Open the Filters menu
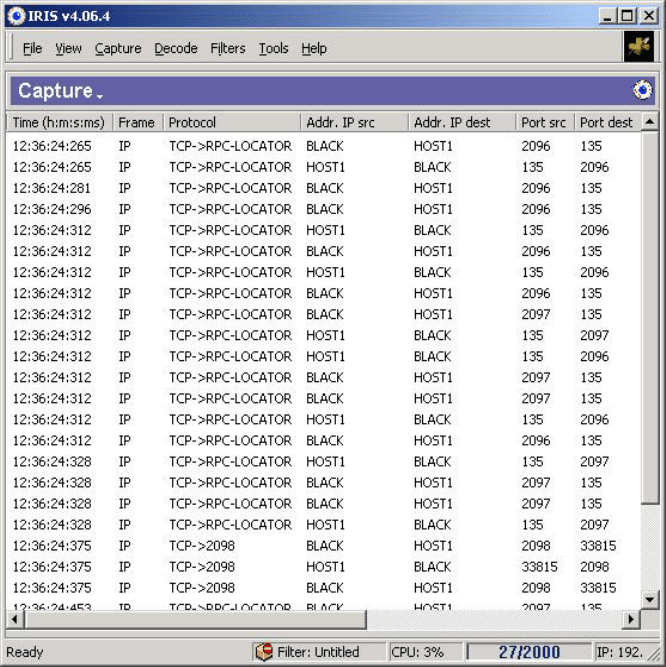The height and width of the screenshot is (667, 666). click(x=228, y=48)
